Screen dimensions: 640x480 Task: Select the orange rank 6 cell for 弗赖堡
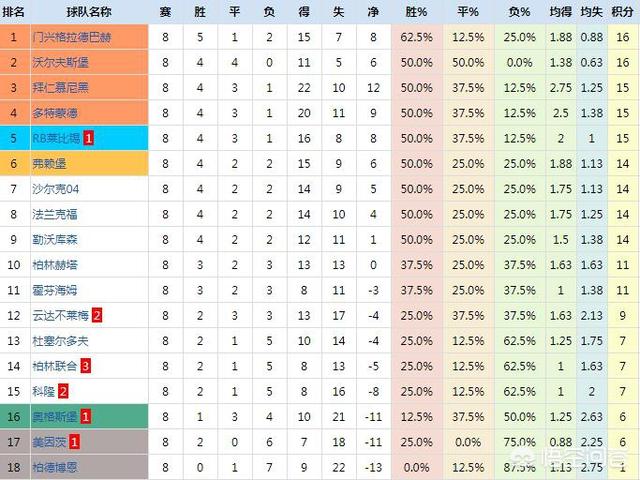coord(13,164)
